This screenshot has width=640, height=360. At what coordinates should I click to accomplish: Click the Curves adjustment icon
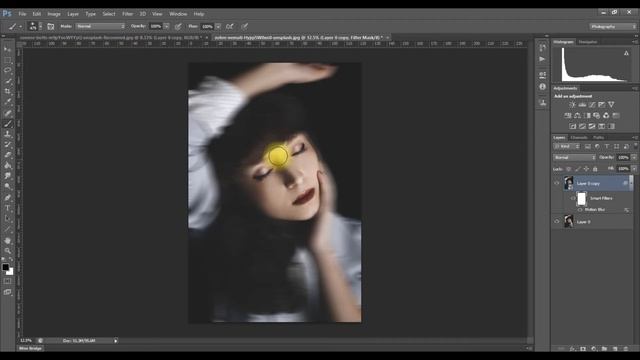[592, 105]
